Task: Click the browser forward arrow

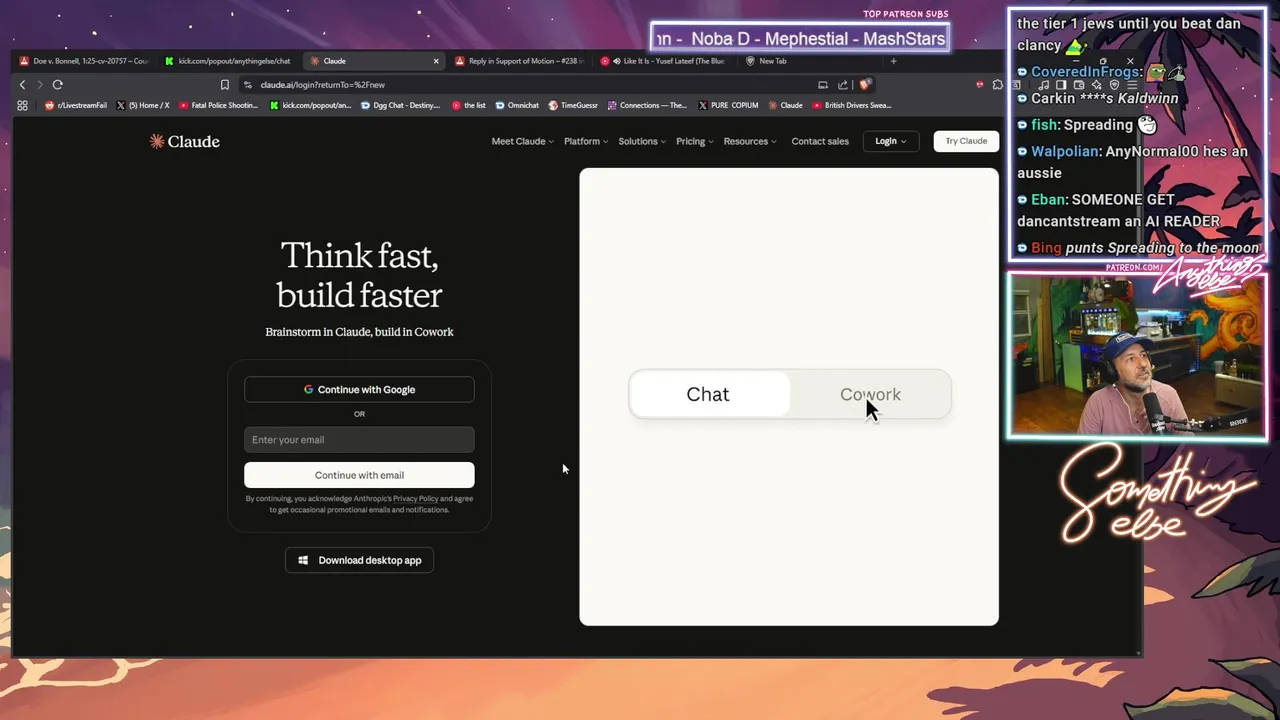Action: click(40, 85)
